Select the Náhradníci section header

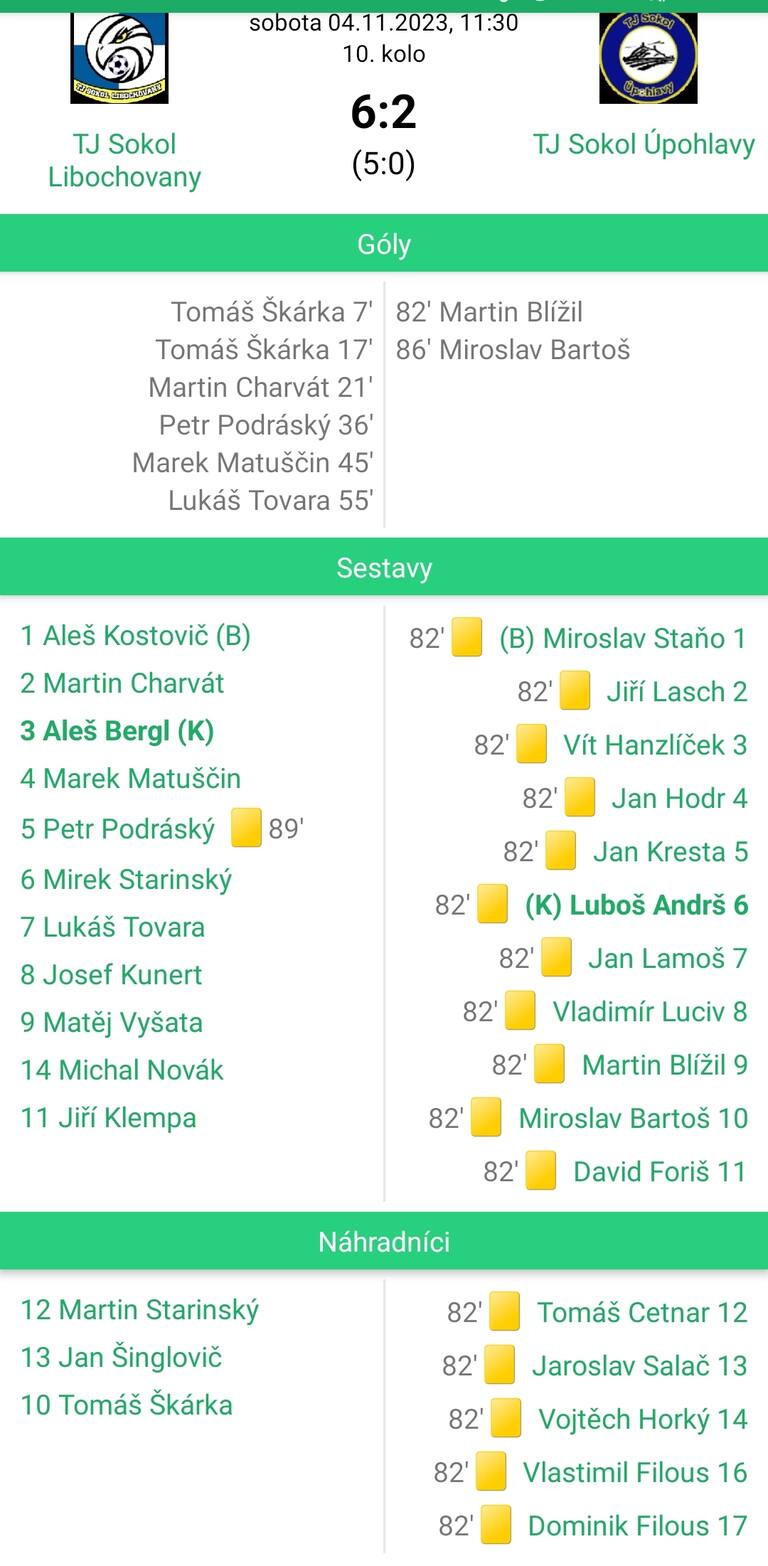[384, 1242]
